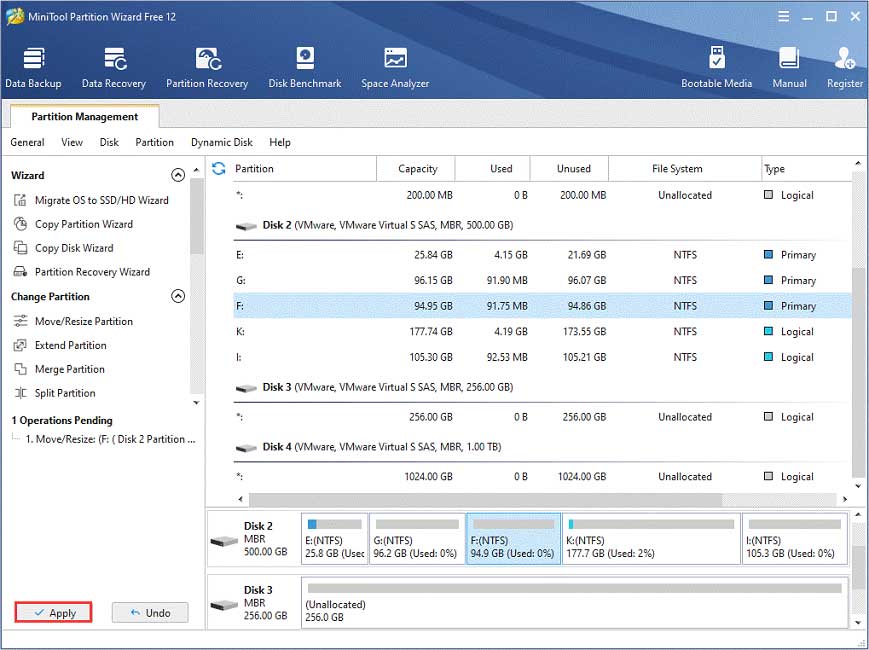Click the type swatch on Disk 3's row
Viewport: 869px width, 650px height.
pyautogui.click(x=768, y=416)
